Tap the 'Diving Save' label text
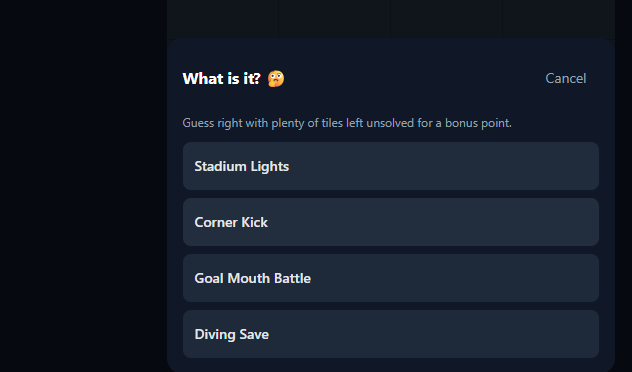This screenshot has width=632, height=372. point(231,335)
